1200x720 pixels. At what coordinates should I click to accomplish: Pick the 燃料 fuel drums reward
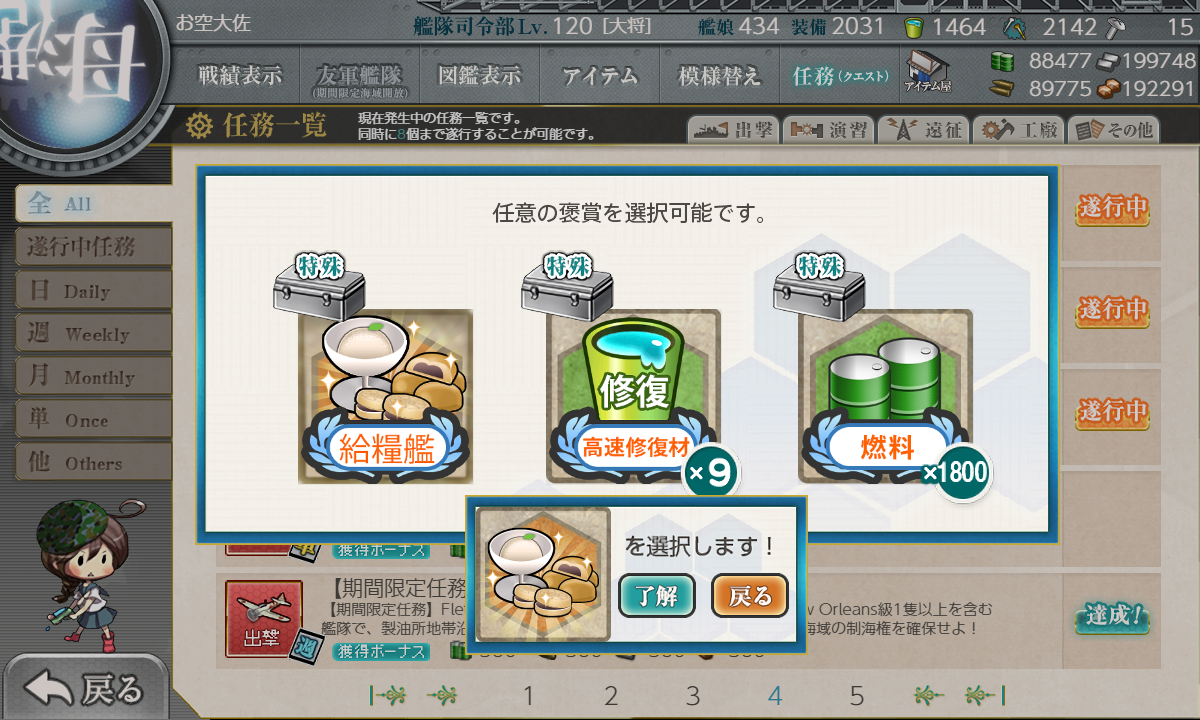click(886, 396)
